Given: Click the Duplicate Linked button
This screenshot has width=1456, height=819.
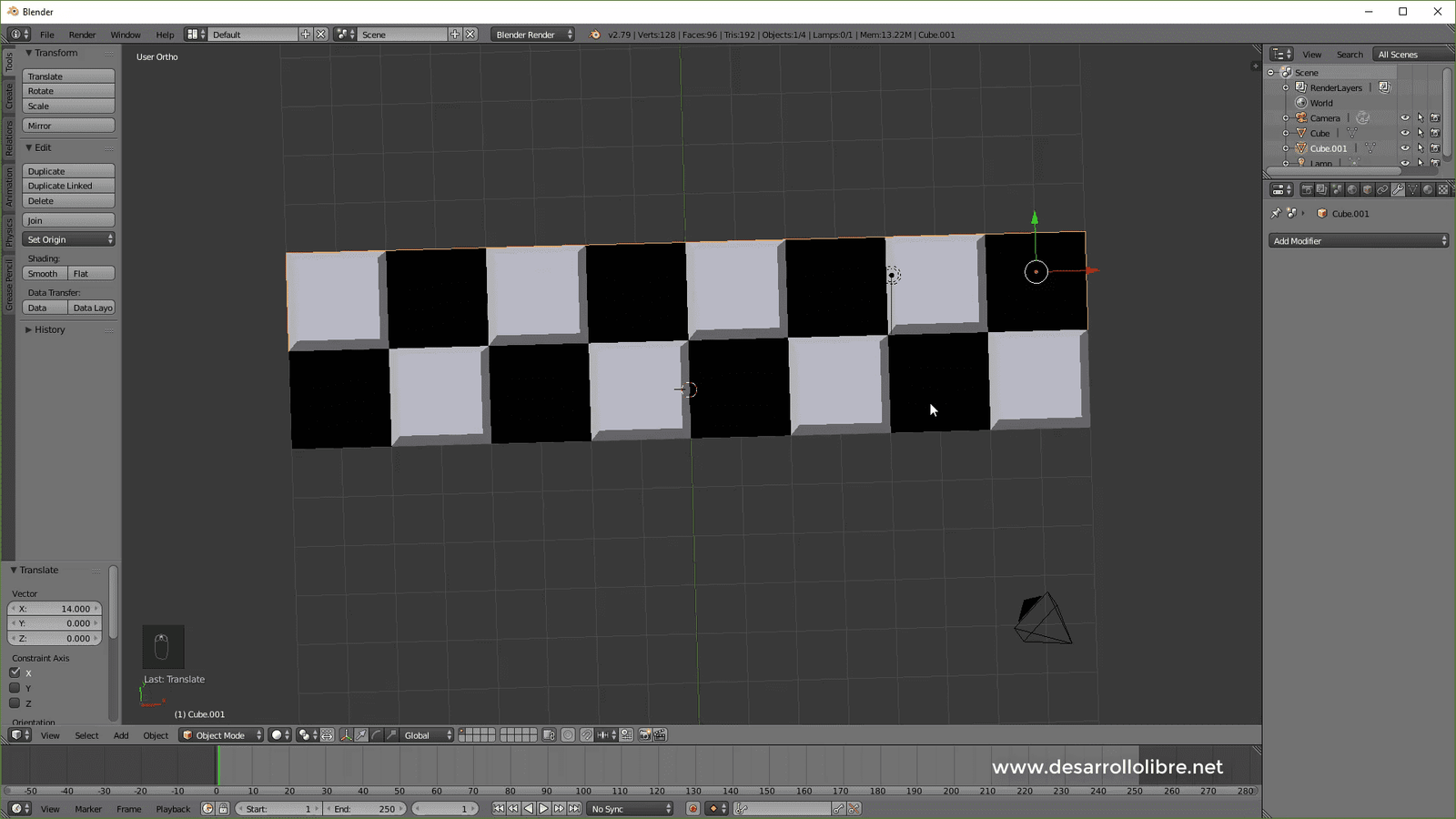Looking at the screenshot, I should click(x=69, y=186).
